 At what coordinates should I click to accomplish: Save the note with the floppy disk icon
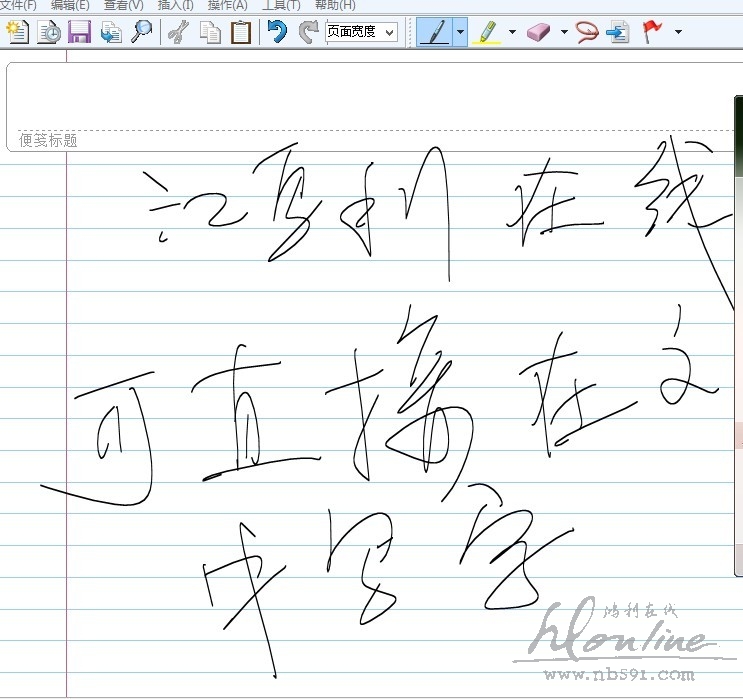(80, 32)
